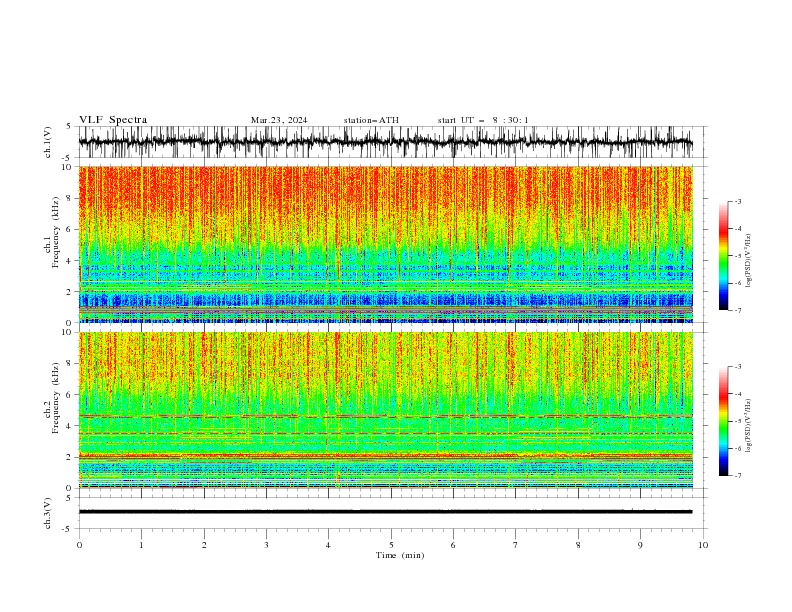Click the time axis tick label "3"
This screenshot has height=612, width=792.
coord(266,545)
